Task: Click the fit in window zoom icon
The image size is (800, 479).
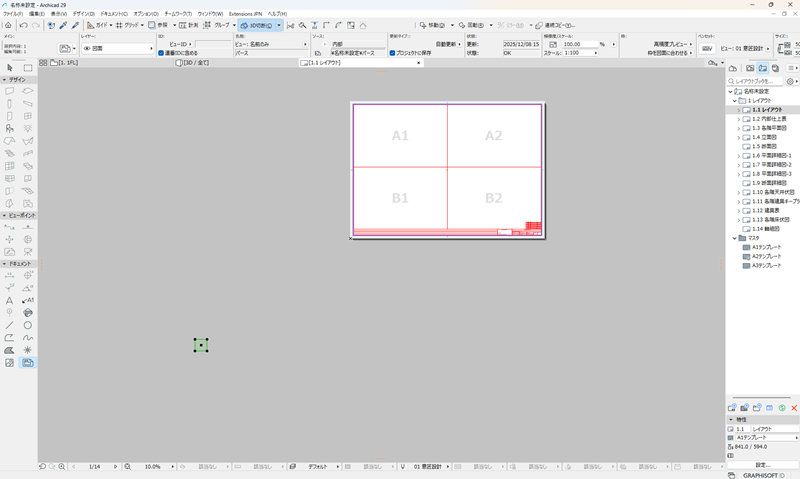Action: 128,467
